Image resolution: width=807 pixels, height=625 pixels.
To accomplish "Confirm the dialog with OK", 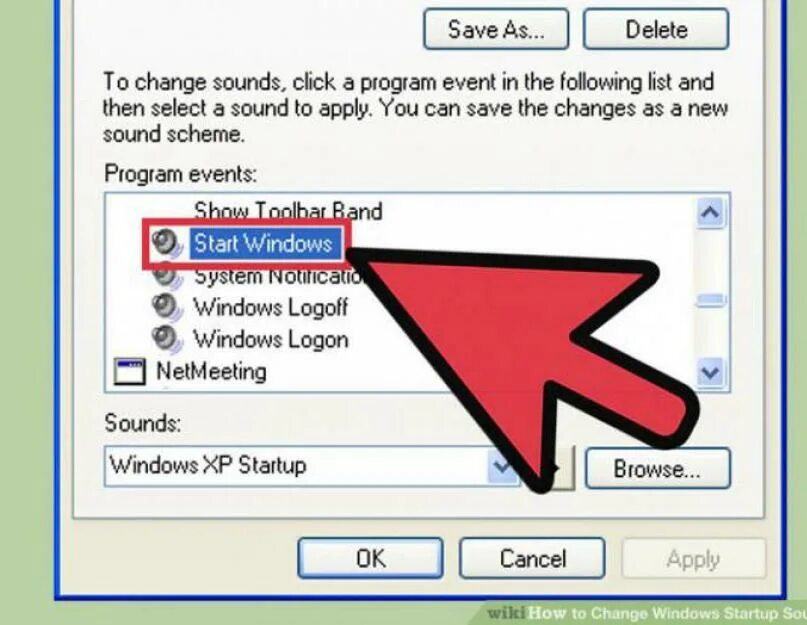I will [x=371, y=558].
